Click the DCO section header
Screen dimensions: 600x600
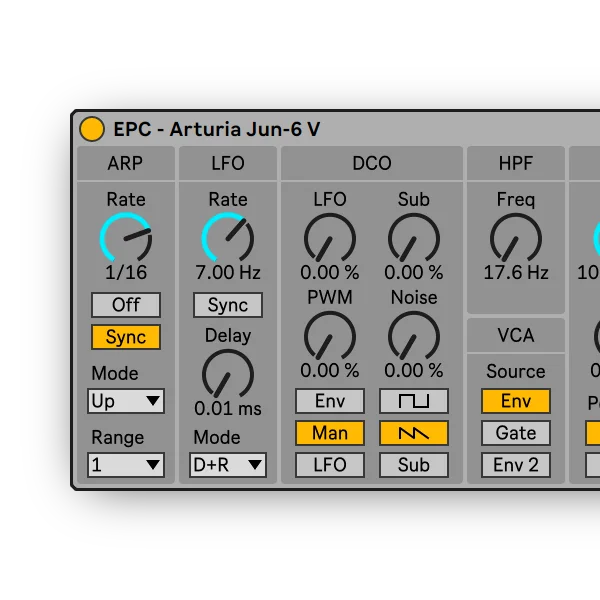click(372, 163)
